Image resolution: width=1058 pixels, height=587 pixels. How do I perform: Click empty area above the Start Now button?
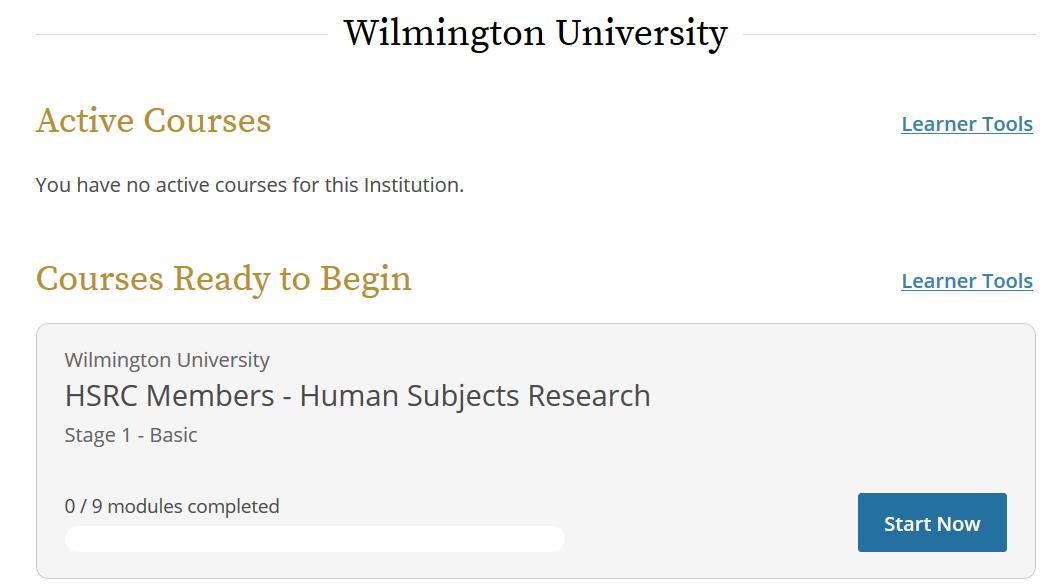(x=931, y=440)
